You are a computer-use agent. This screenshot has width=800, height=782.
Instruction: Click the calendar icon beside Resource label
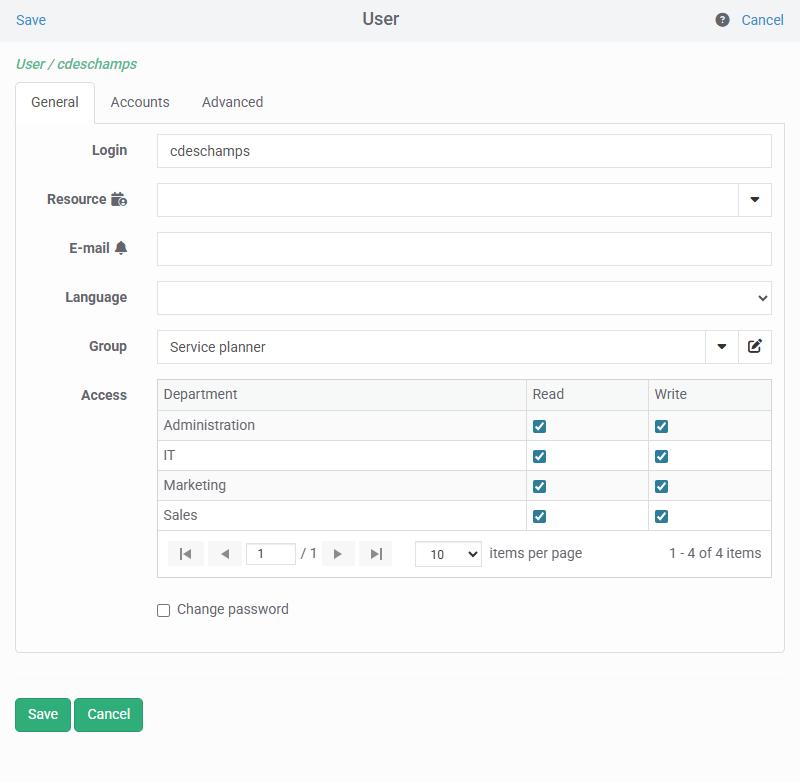pos(119,199)
